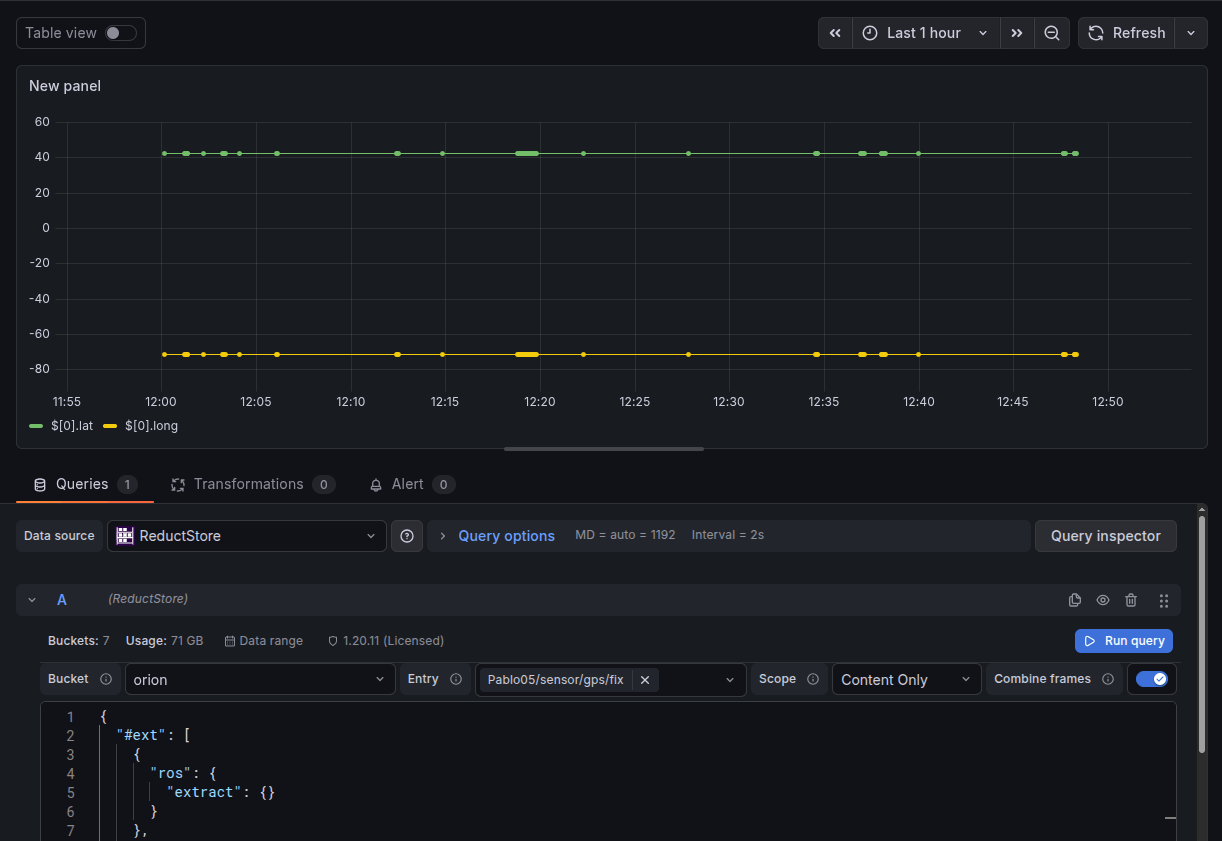
Task: Show the Bucket info tooltip icon
Action: click(x=106, y=679)
